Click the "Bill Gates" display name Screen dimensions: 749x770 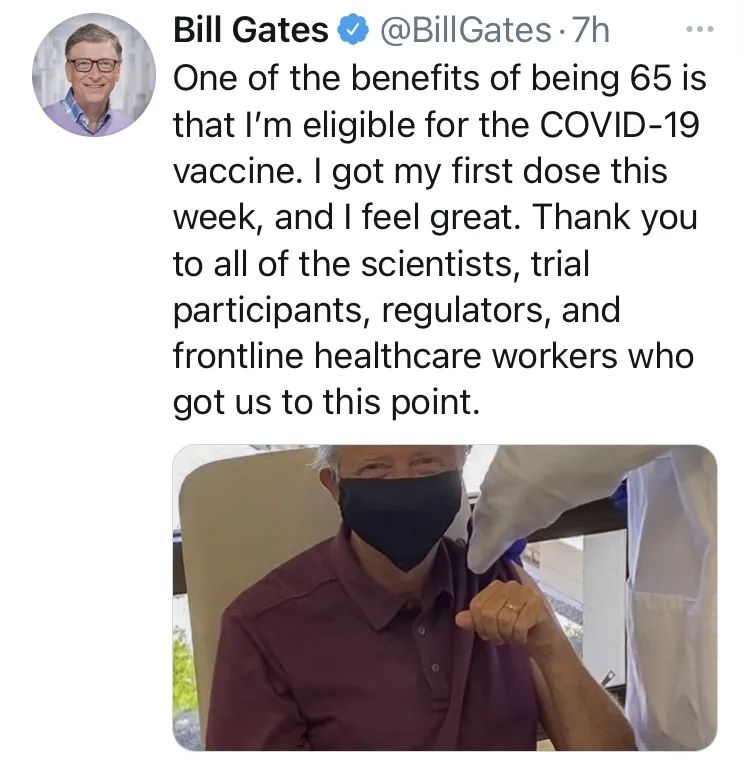[250, 30]
